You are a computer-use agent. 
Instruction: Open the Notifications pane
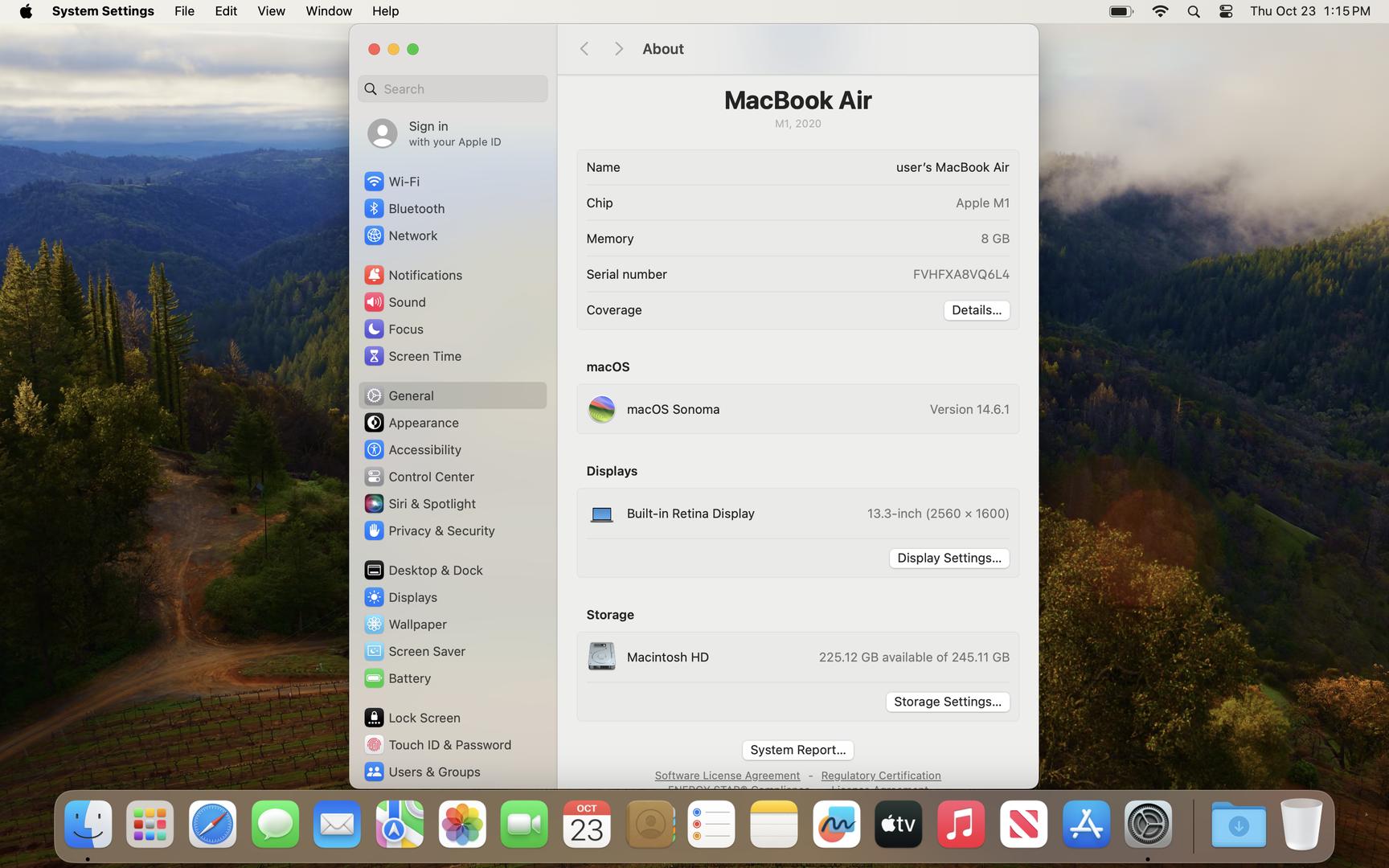point(424,275)
